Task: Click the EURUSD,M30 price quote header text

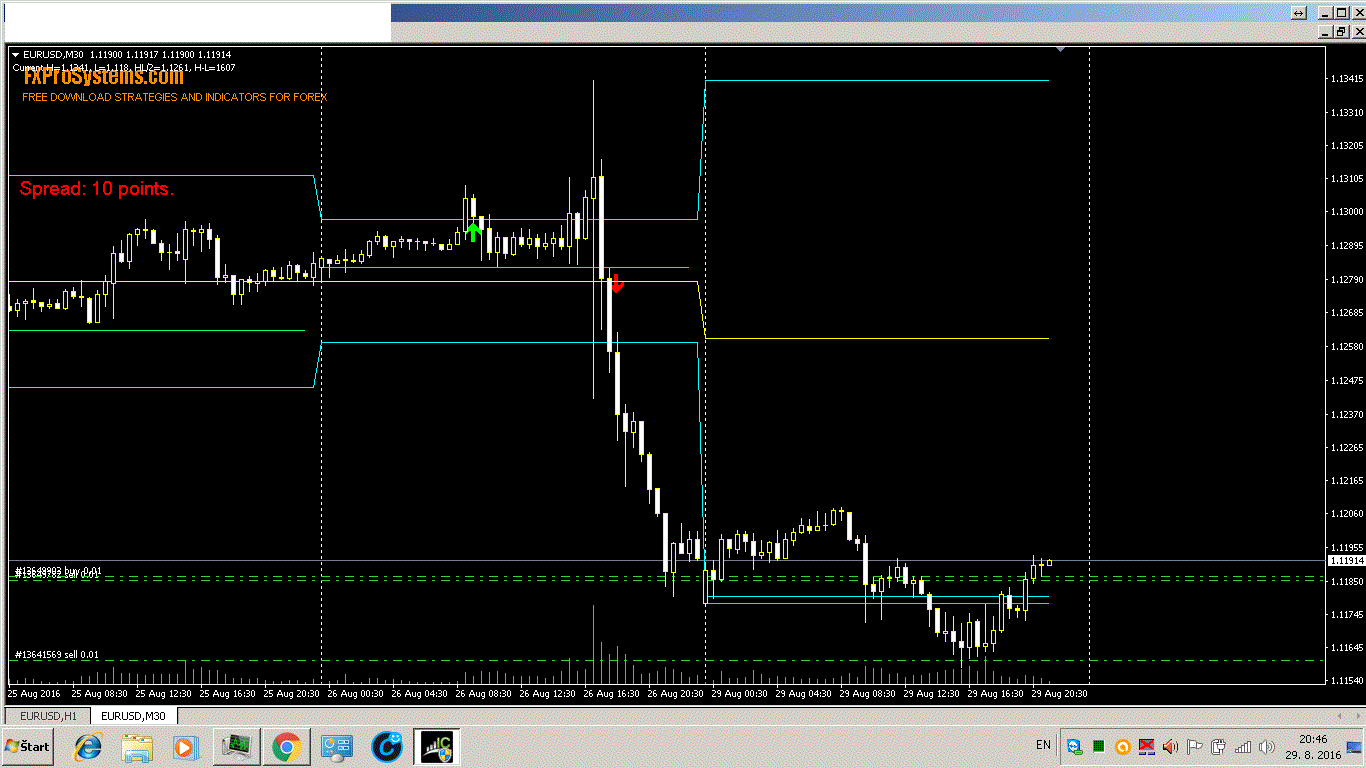Action: pos(128,54)
